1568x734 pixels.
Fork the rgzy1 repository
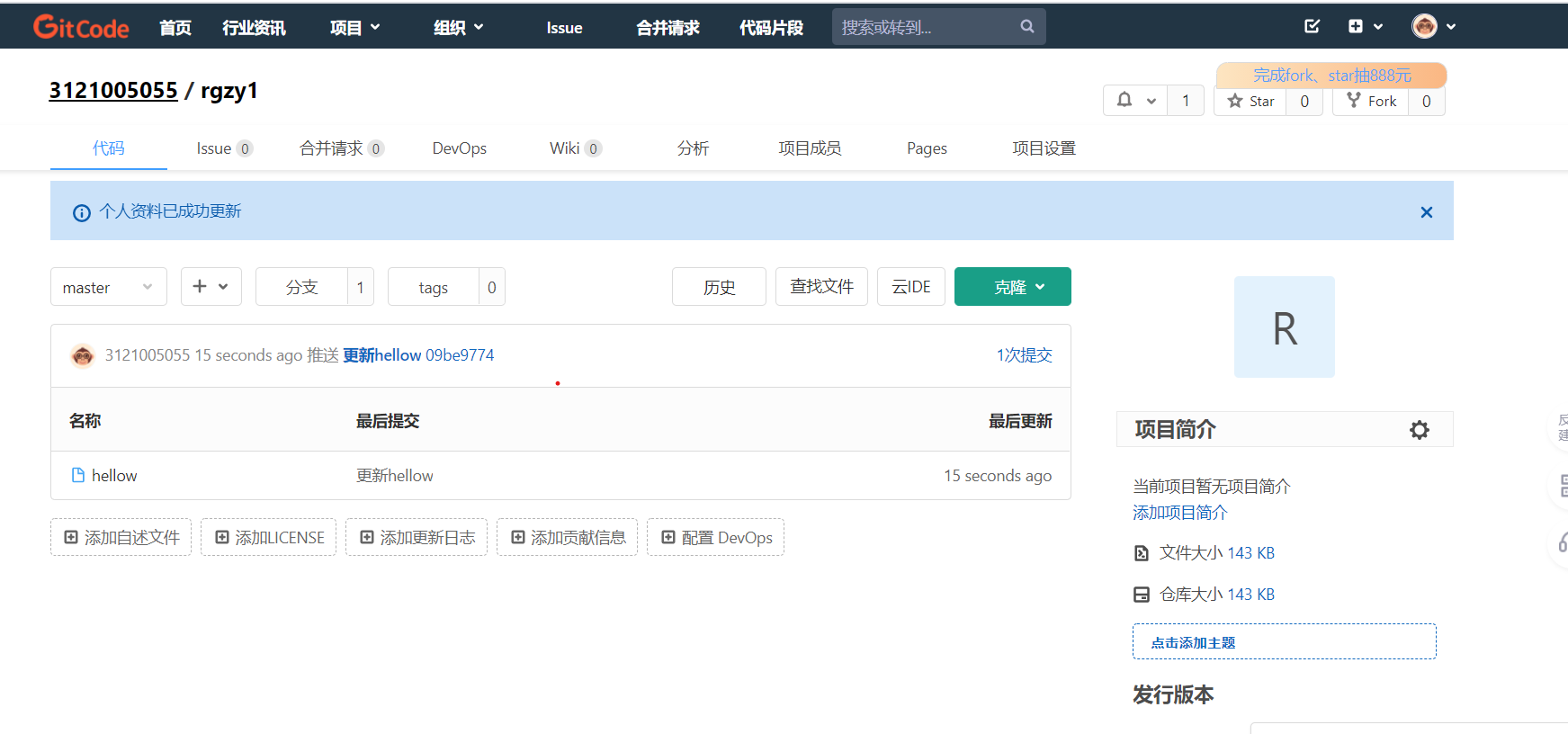(1371, 101)
